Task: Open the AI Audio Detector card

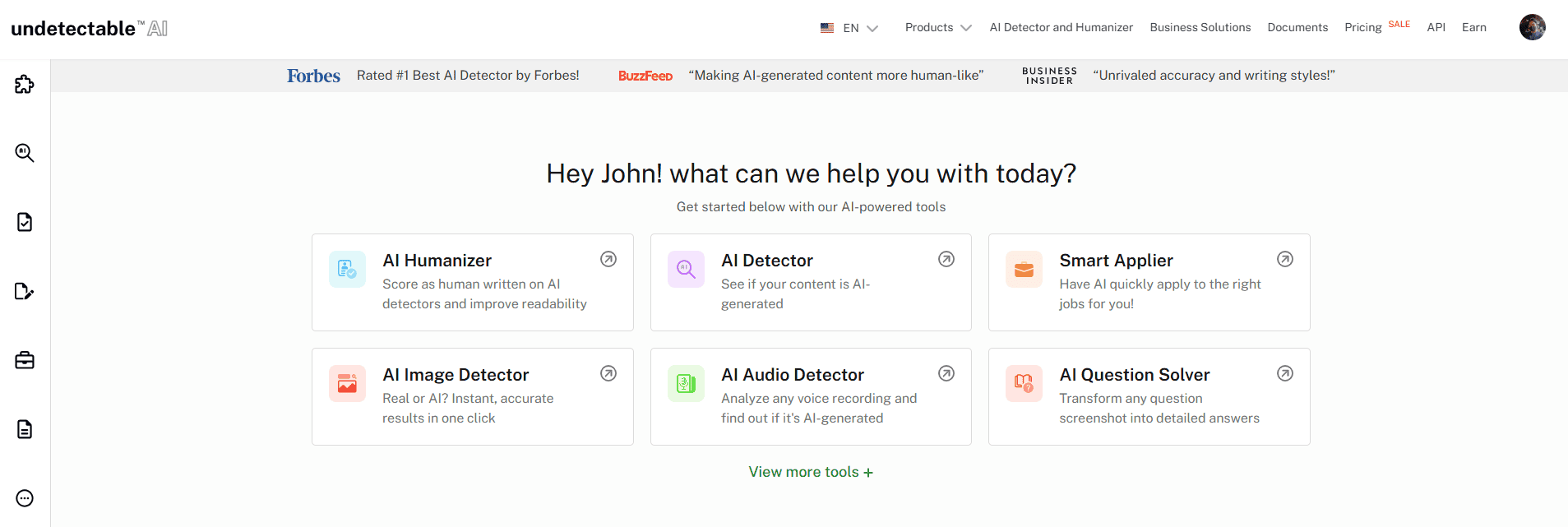Action: coord(811,396)
